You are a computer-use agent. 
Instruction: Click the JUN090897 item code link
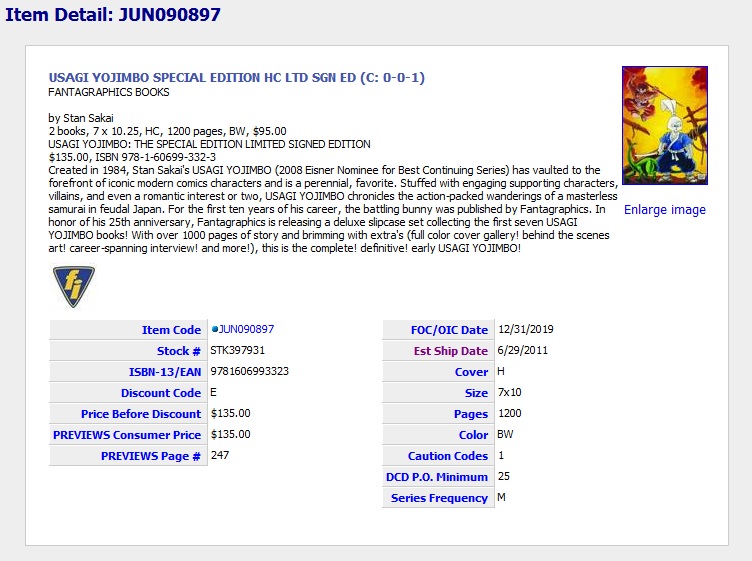(247, 329)
